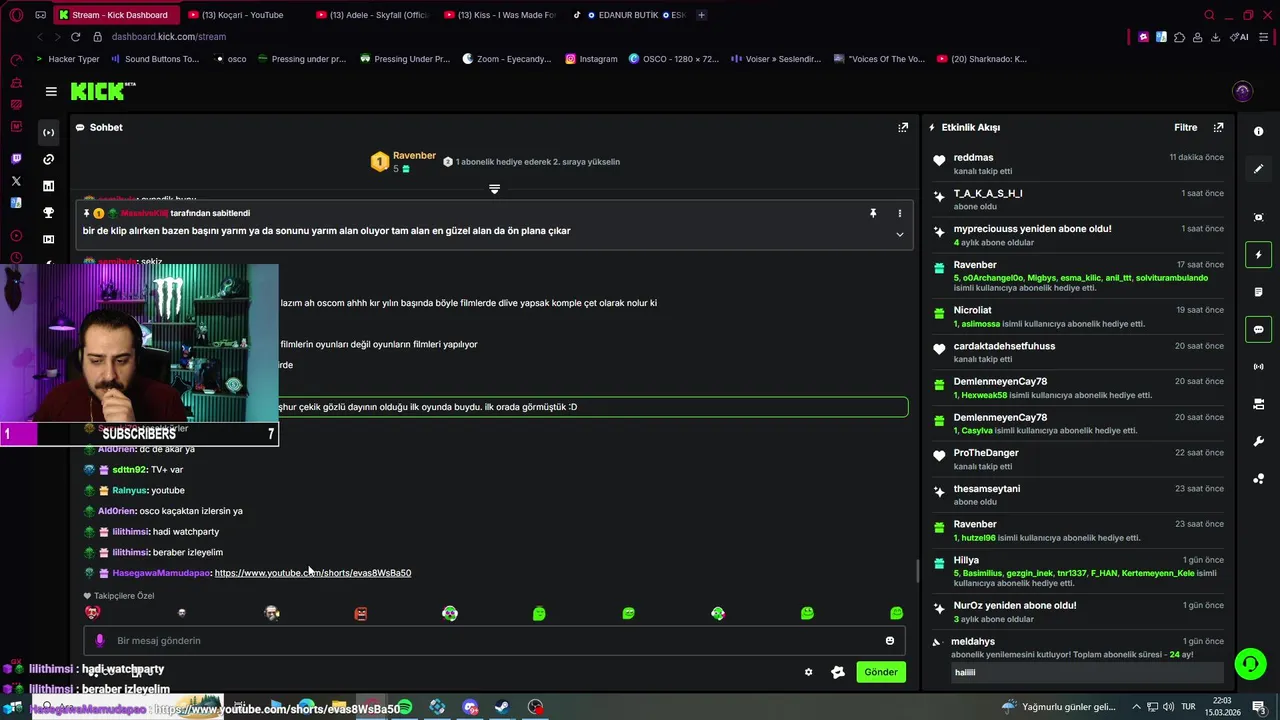Image resolution: width=1280 pixels, height=720 pixels.
Task: Expand the pinned message chevron
Action: [x=899, y=234]
